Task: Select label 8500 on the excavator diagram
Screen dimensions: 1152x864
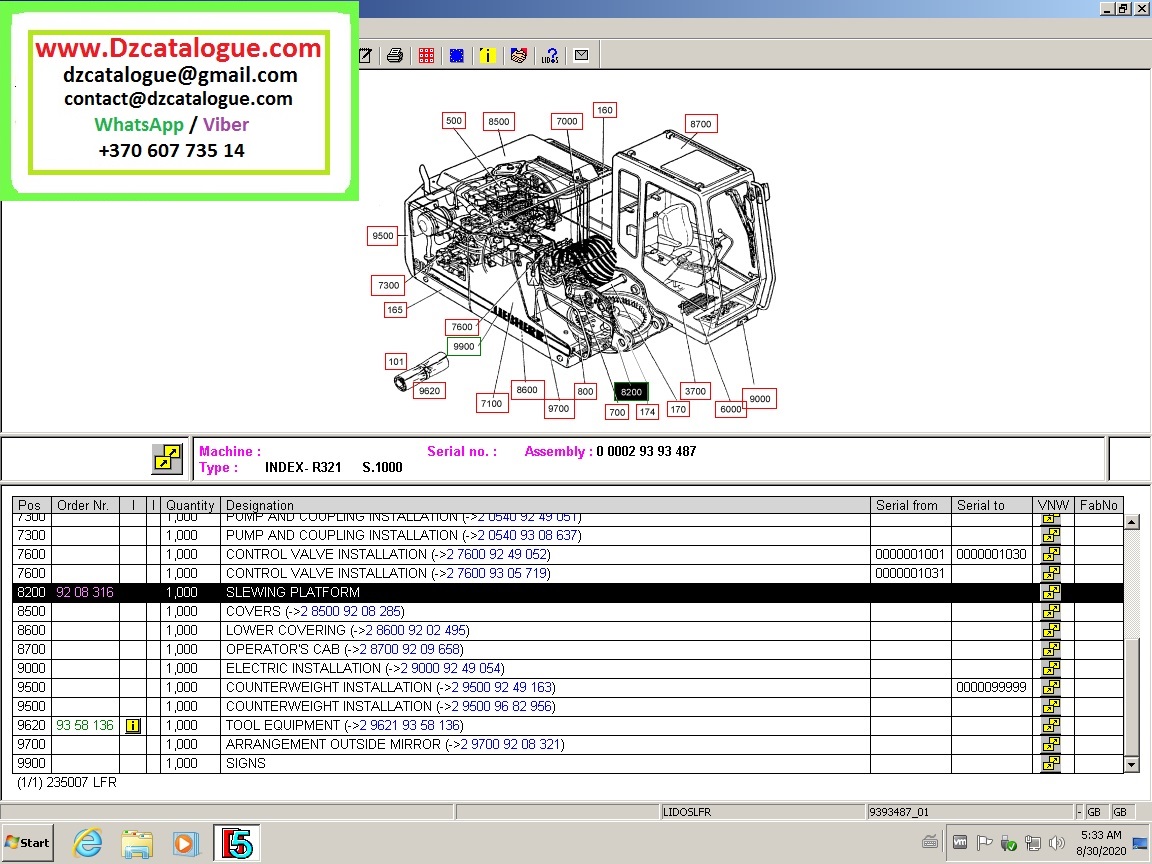Action: click(x=498, y=121)
